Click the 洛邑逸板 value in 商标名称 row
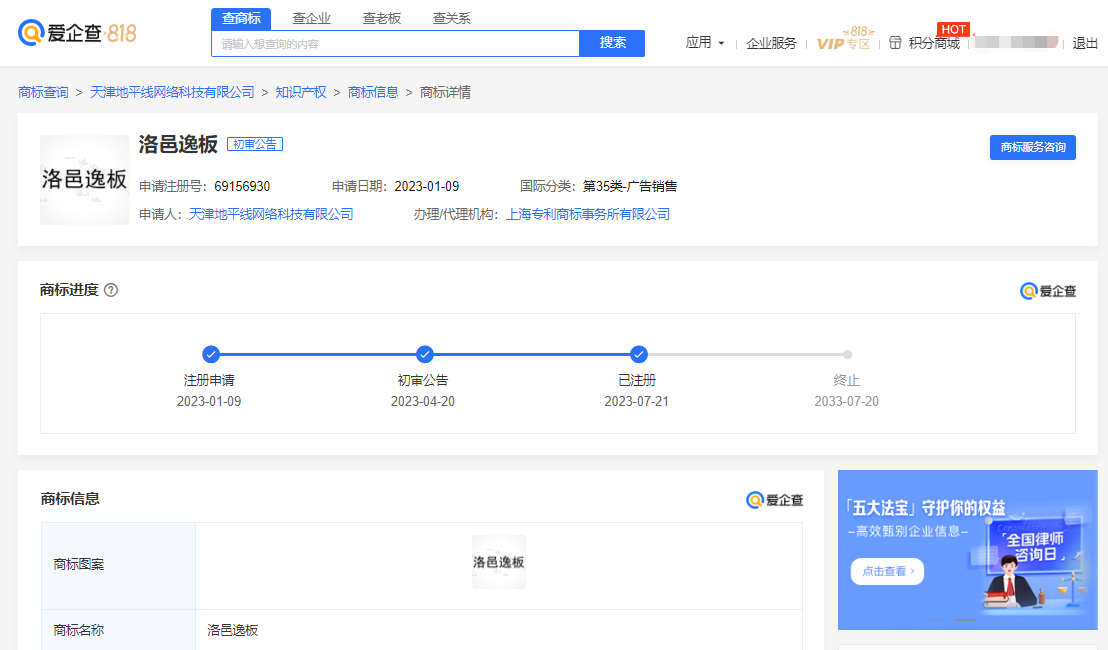This screenshot has width=1108, height=650. pos(232,630)
